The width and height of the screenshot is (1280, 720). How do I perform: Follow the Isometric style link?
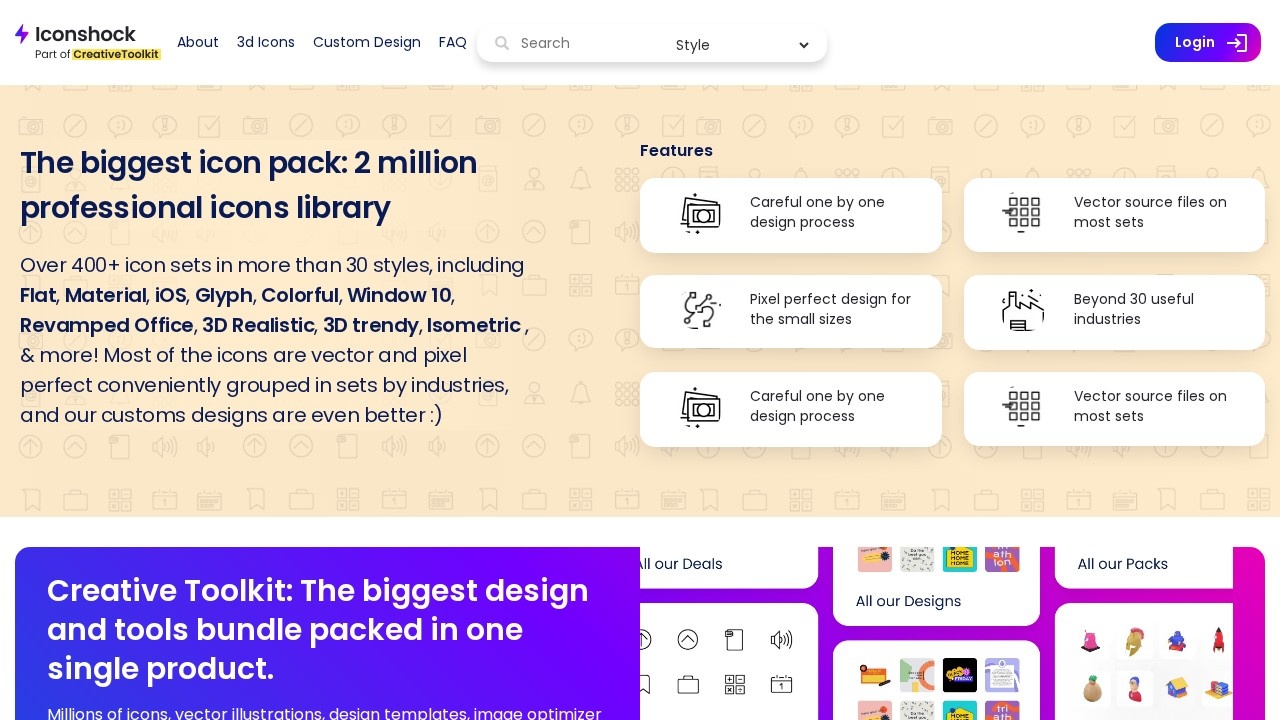point(474,325)
